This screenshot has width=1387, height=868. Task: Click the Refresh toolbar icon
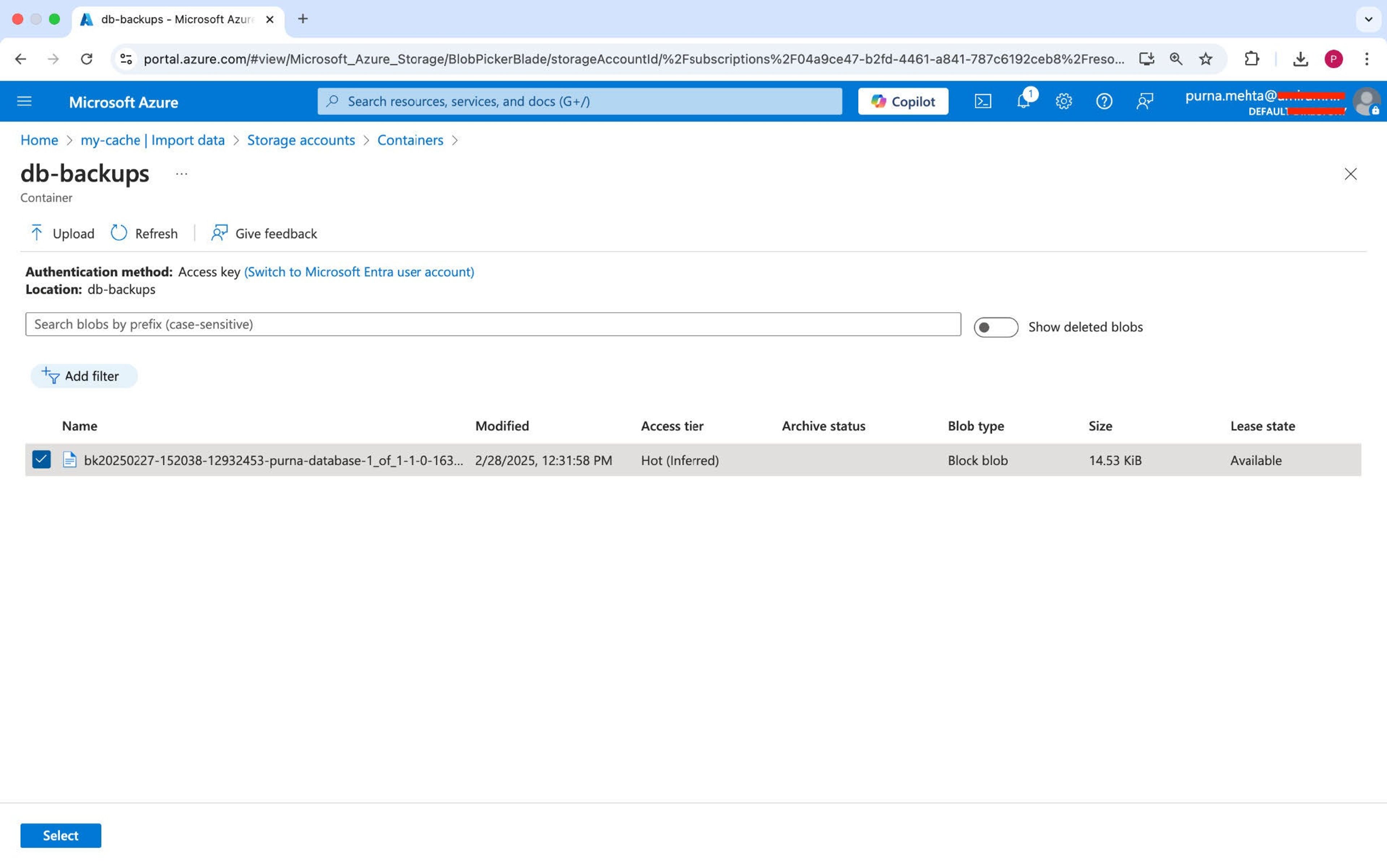tap(119, 233)
